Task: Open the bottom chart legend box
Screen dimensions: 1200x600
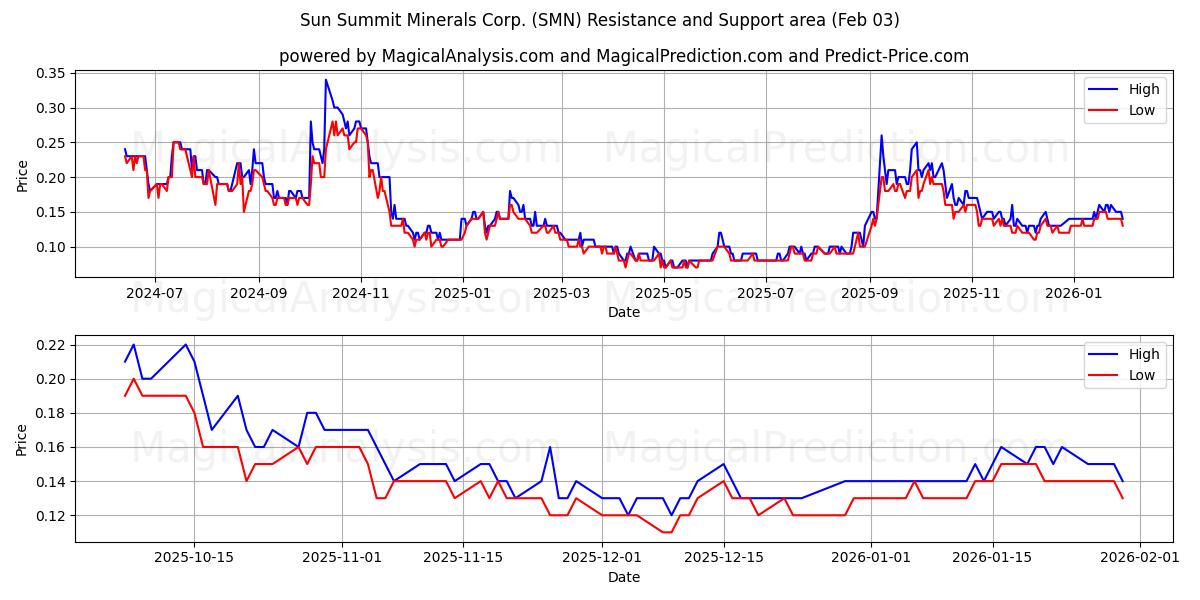Action: coord(1123,365)
